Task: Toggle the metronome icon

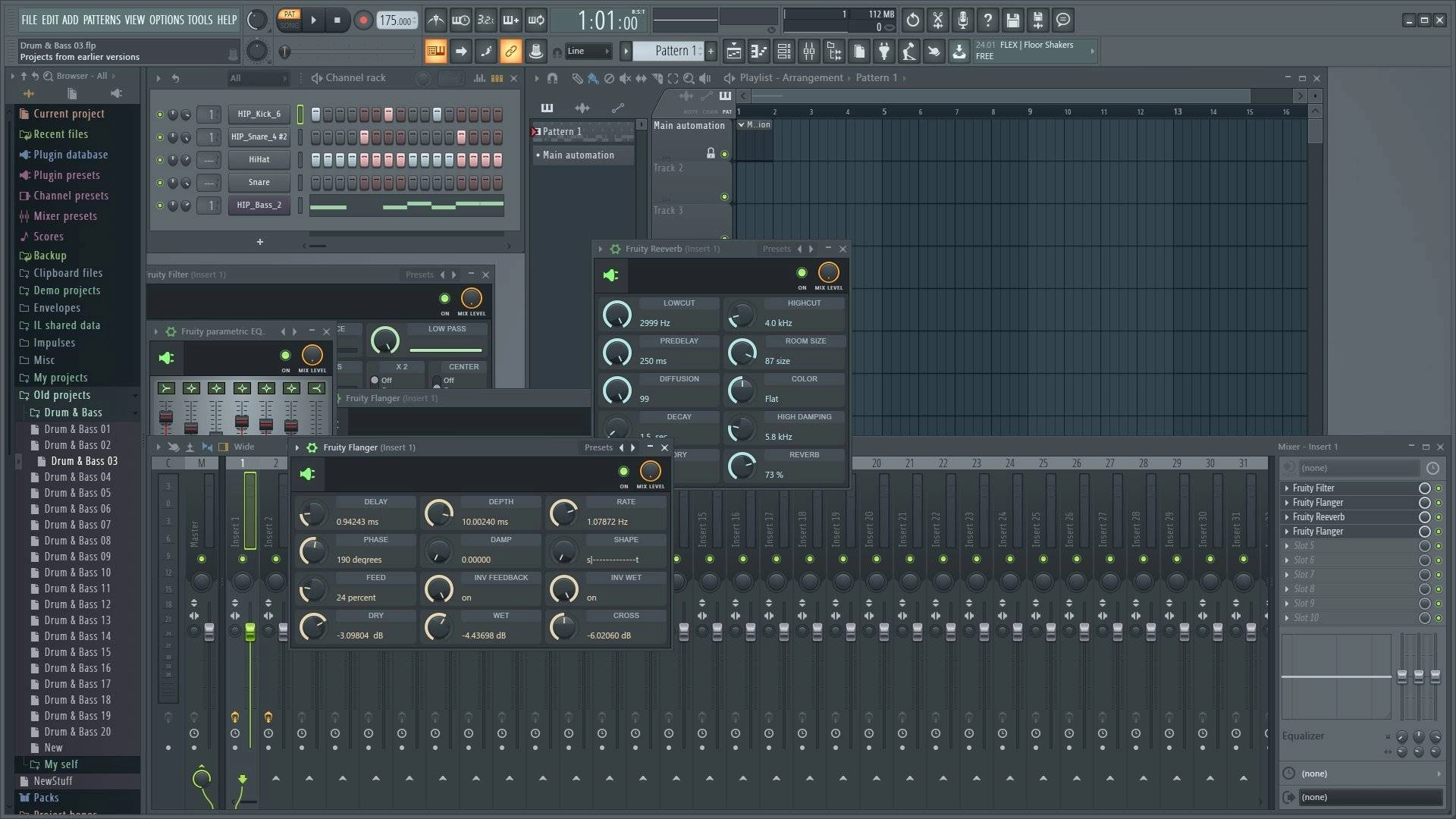Action: [435, 20]
